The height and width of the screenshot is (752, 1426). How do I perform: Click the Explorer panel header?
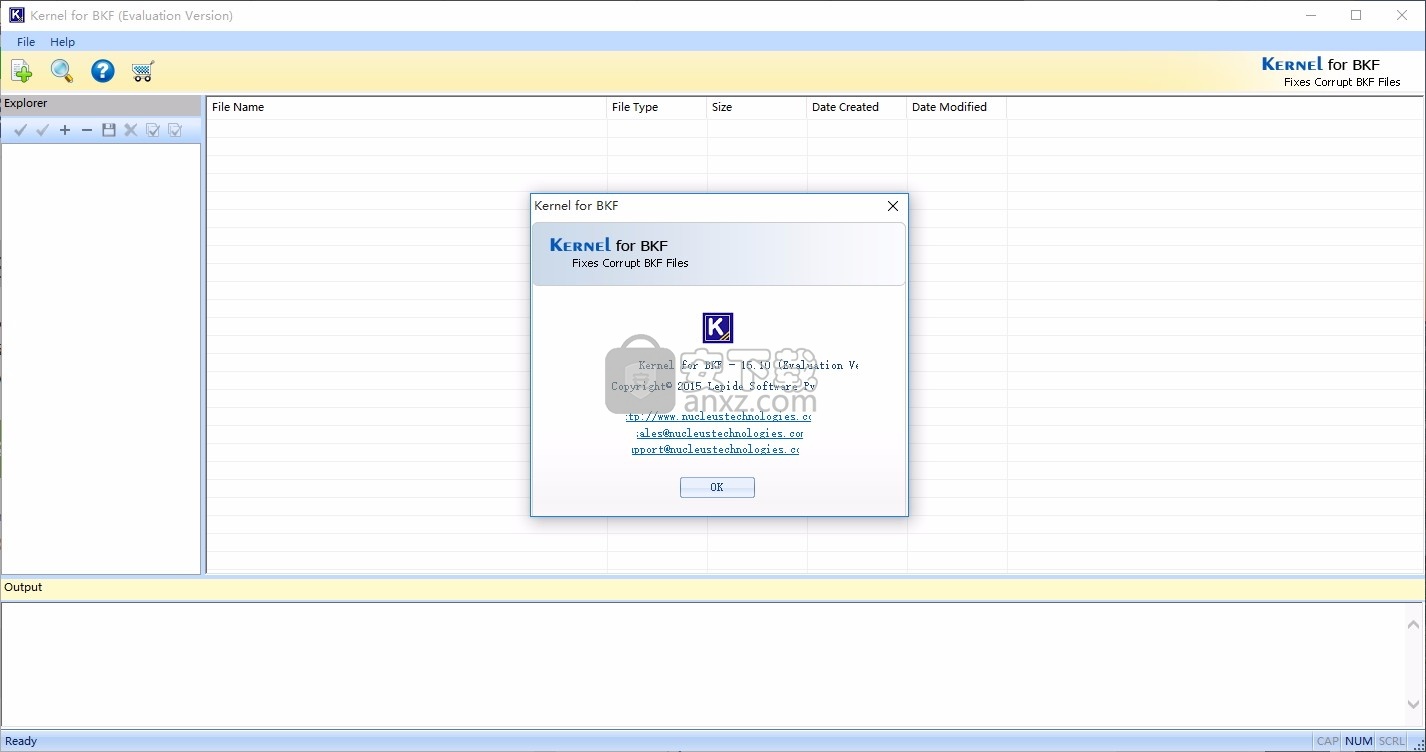pyautogui.click(x=101, y=104)
